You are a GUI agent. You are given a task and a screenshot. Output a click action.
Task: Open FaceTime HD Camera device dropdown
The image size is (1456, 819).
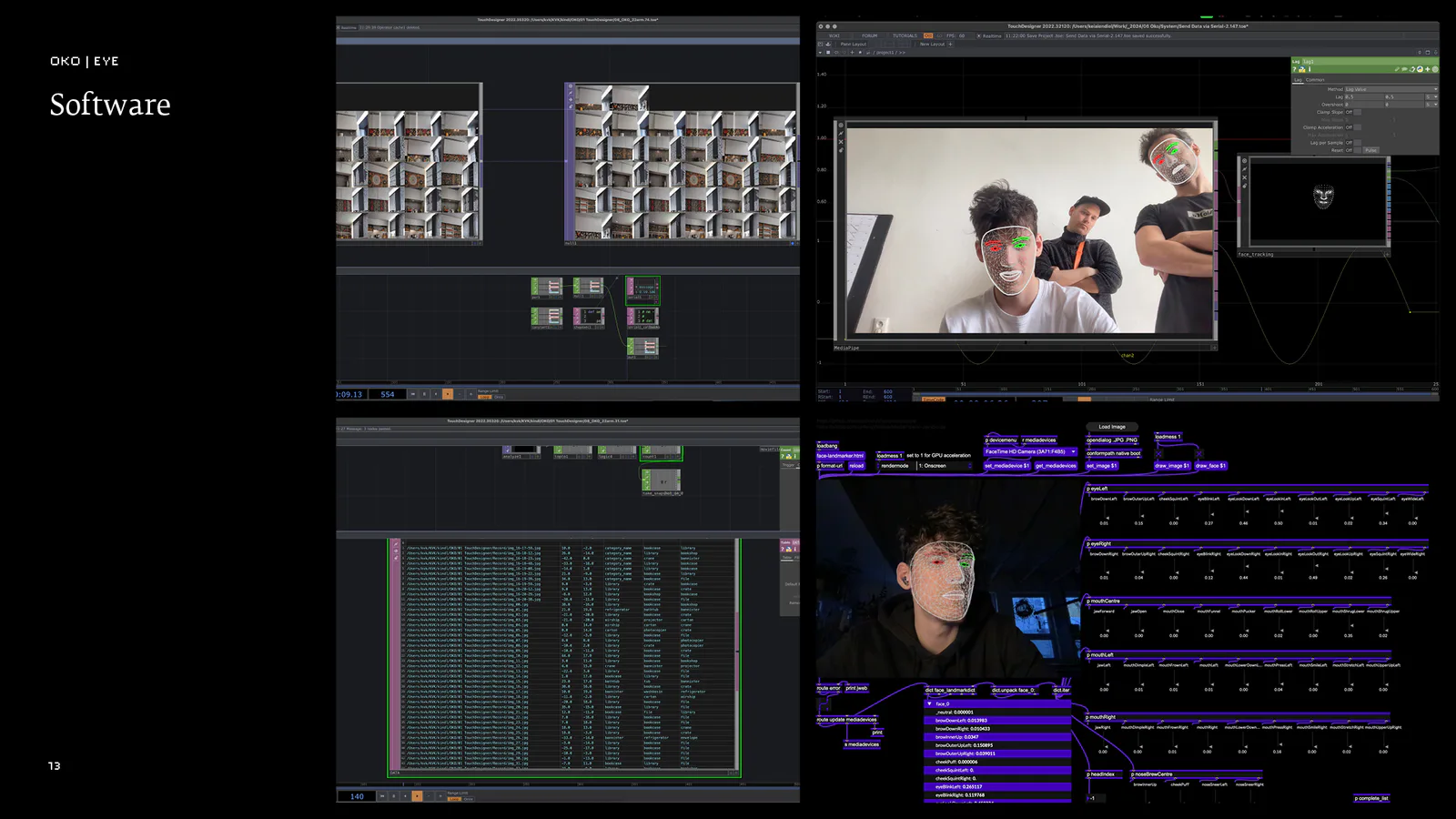(x=1031, y=451)
